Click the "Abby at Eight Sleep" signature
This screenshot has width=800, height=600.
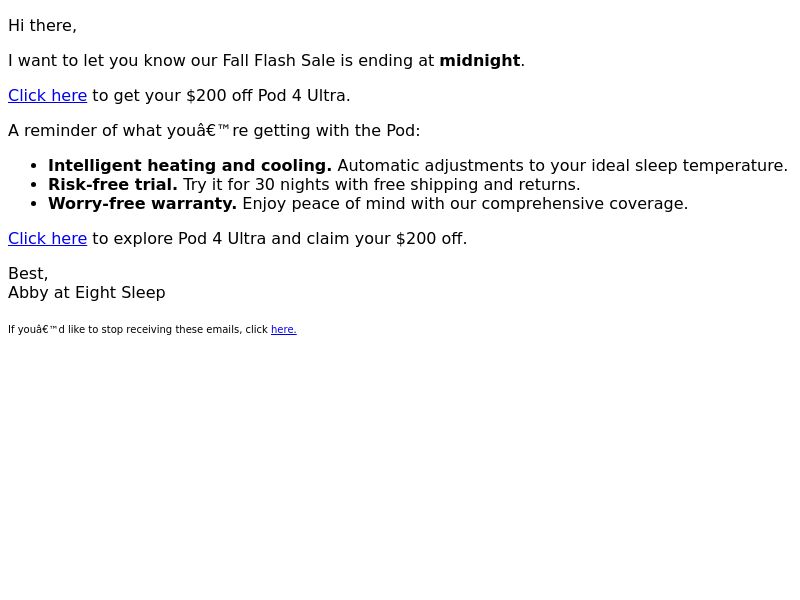87,292
